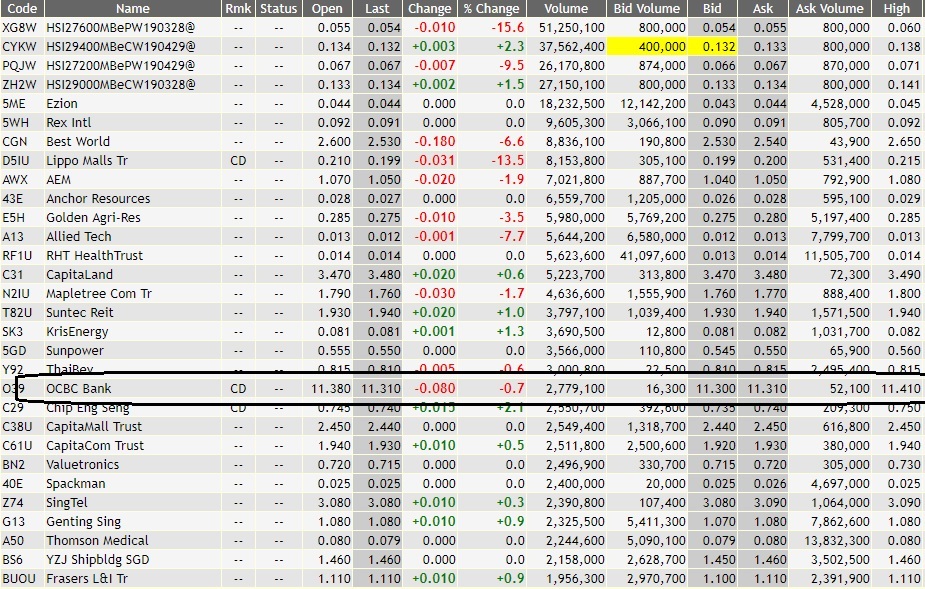Viewport: 925px width, 589px height.
Task: Sort by the Last price column header
Action: click(x=380, y=9)
